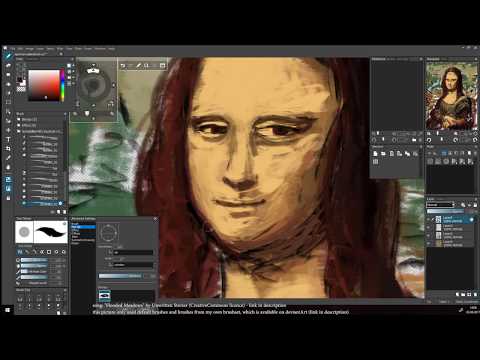The height and width of the screenshot is (360, 480).
Task: Click the system tray clock
Action: point(473,310)
